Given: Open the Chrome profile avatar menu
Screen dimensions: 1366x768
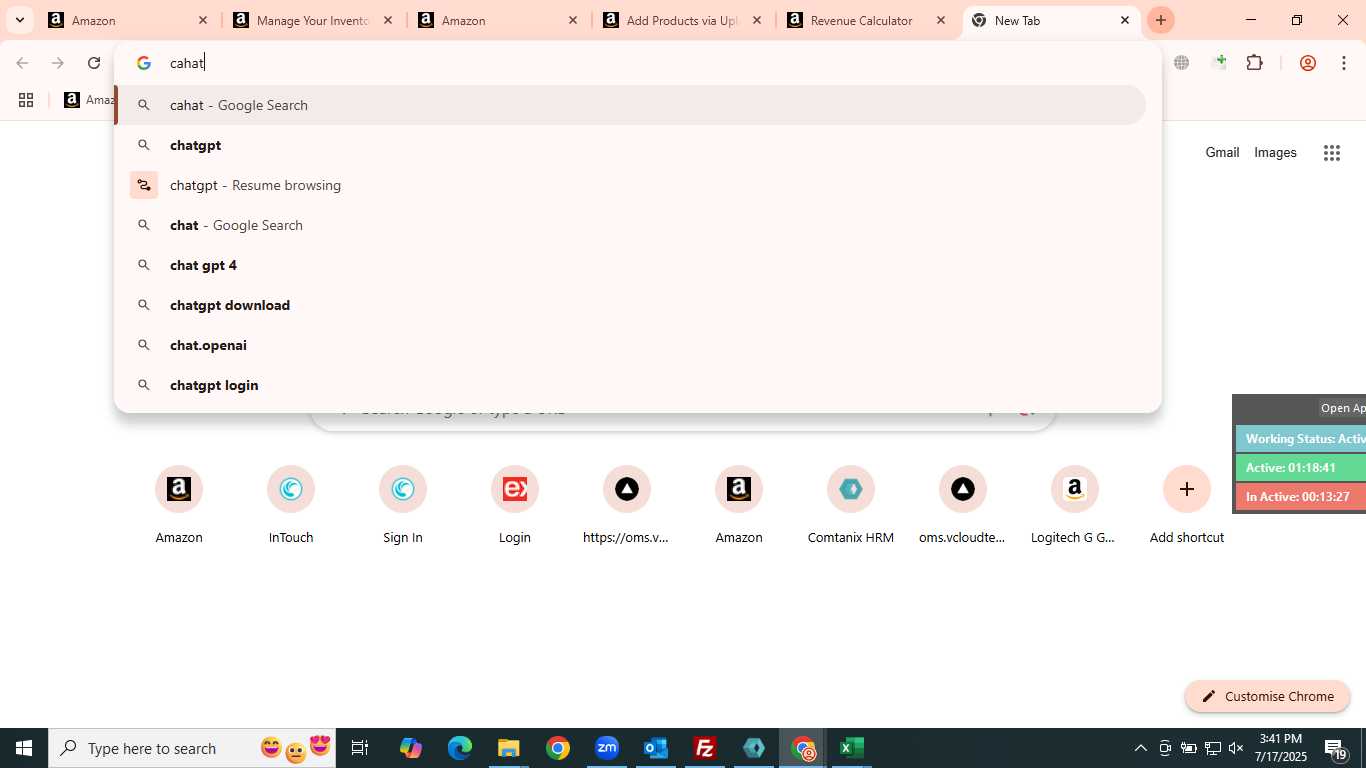Looking at the screenshot, I should pyautogui.click(x=1307, y=63).
